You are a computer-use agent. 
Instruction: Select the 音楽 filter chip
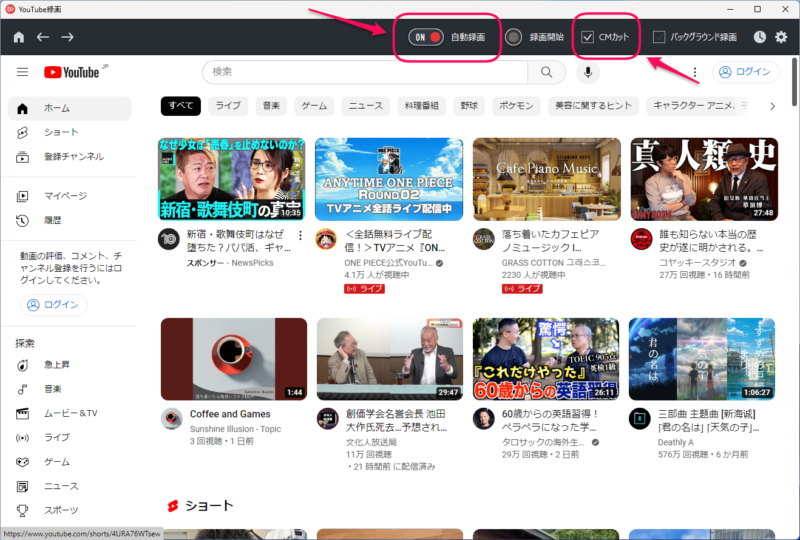[271, 106]
